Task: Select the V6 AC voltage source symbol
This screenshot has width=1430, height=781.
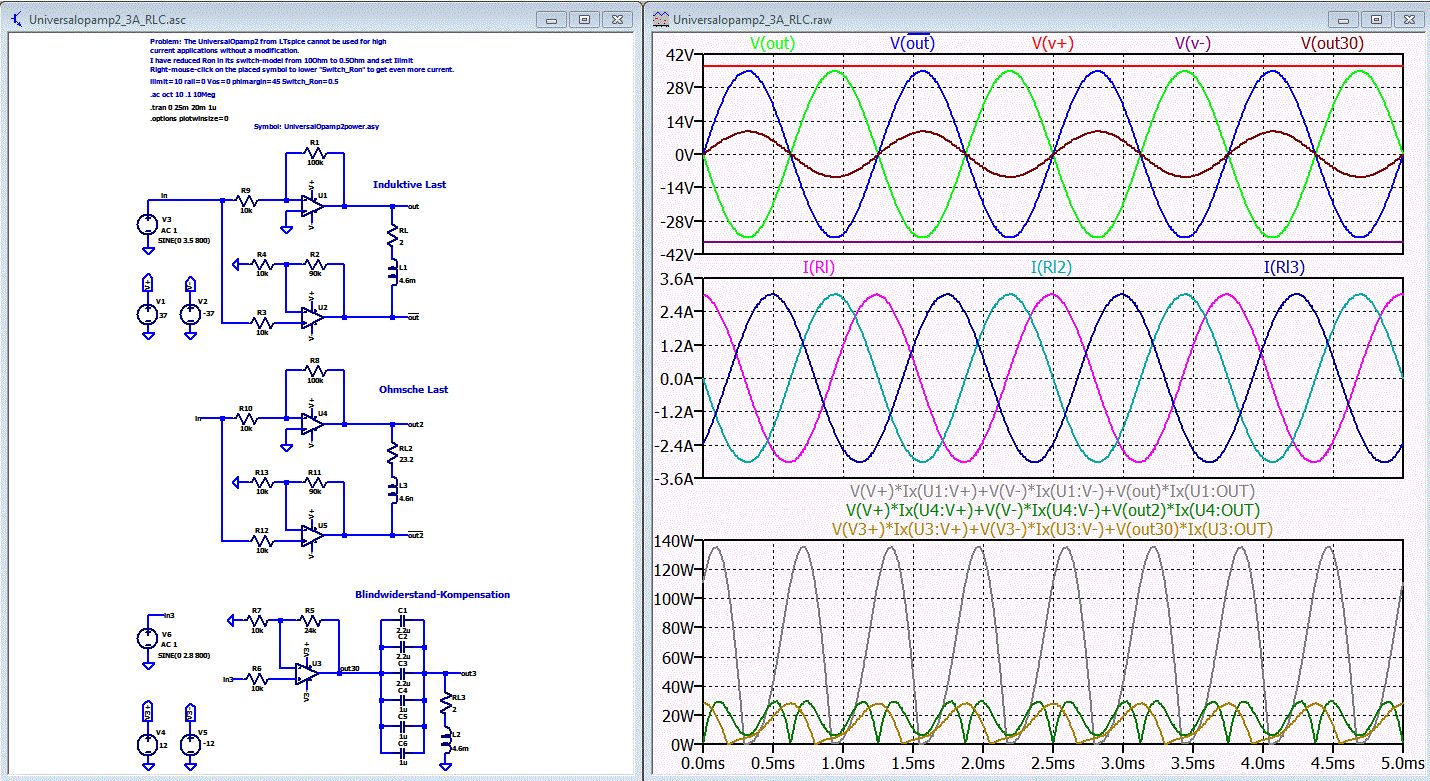Action: [148, 638]
